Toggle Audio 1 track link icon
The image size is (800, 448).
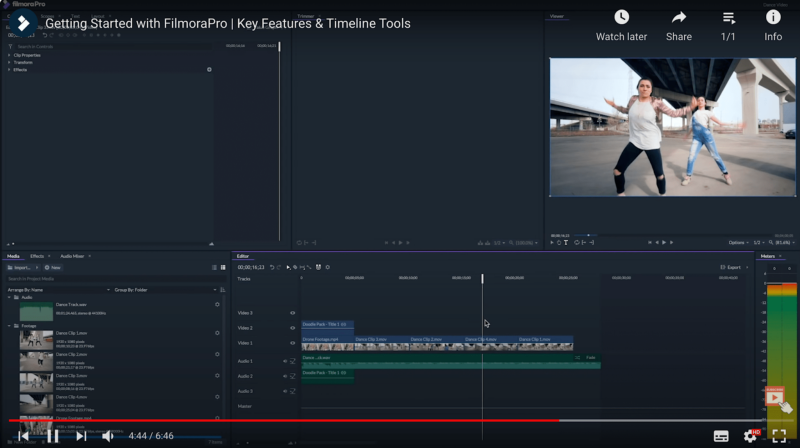click(293, 361)
